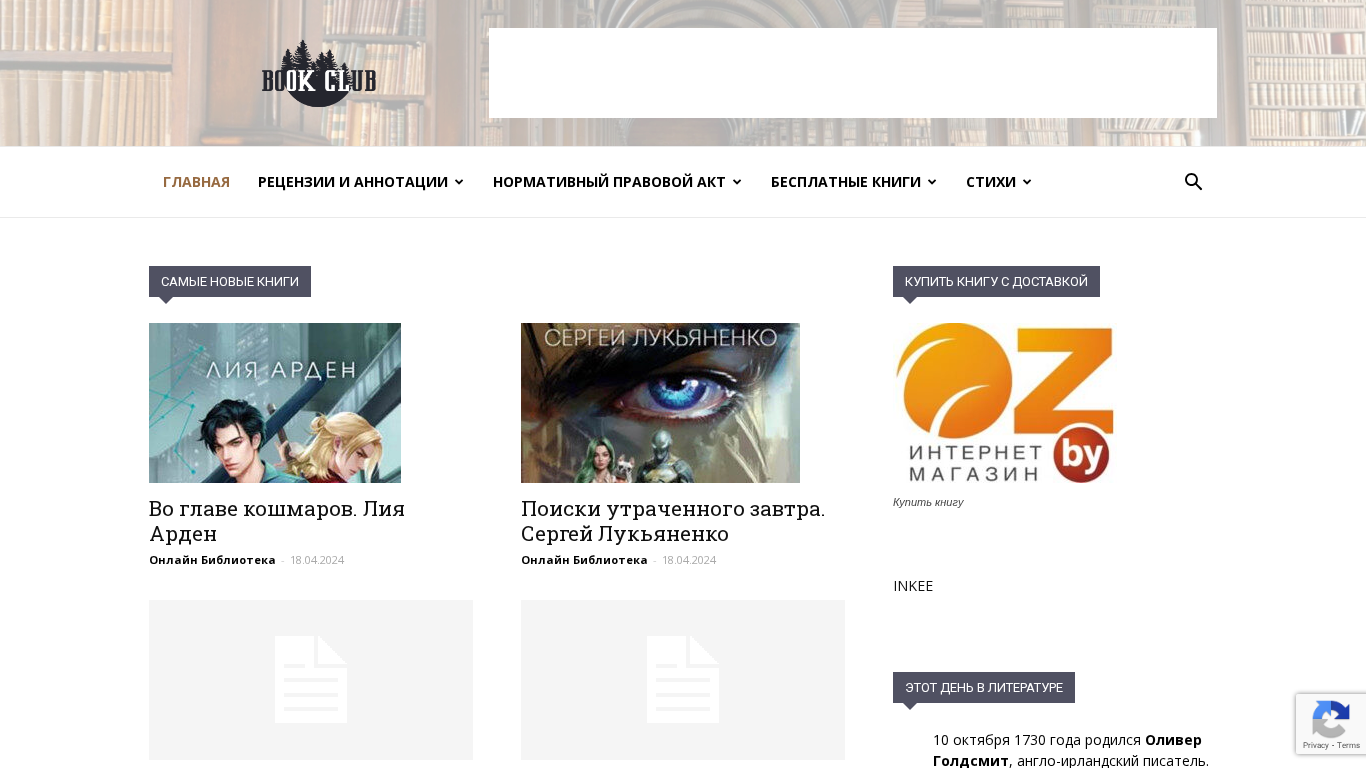Select the САМЫЕ НОВЫЕ КНИГИ section header
Screen dimensions: 1366x768
230,282
